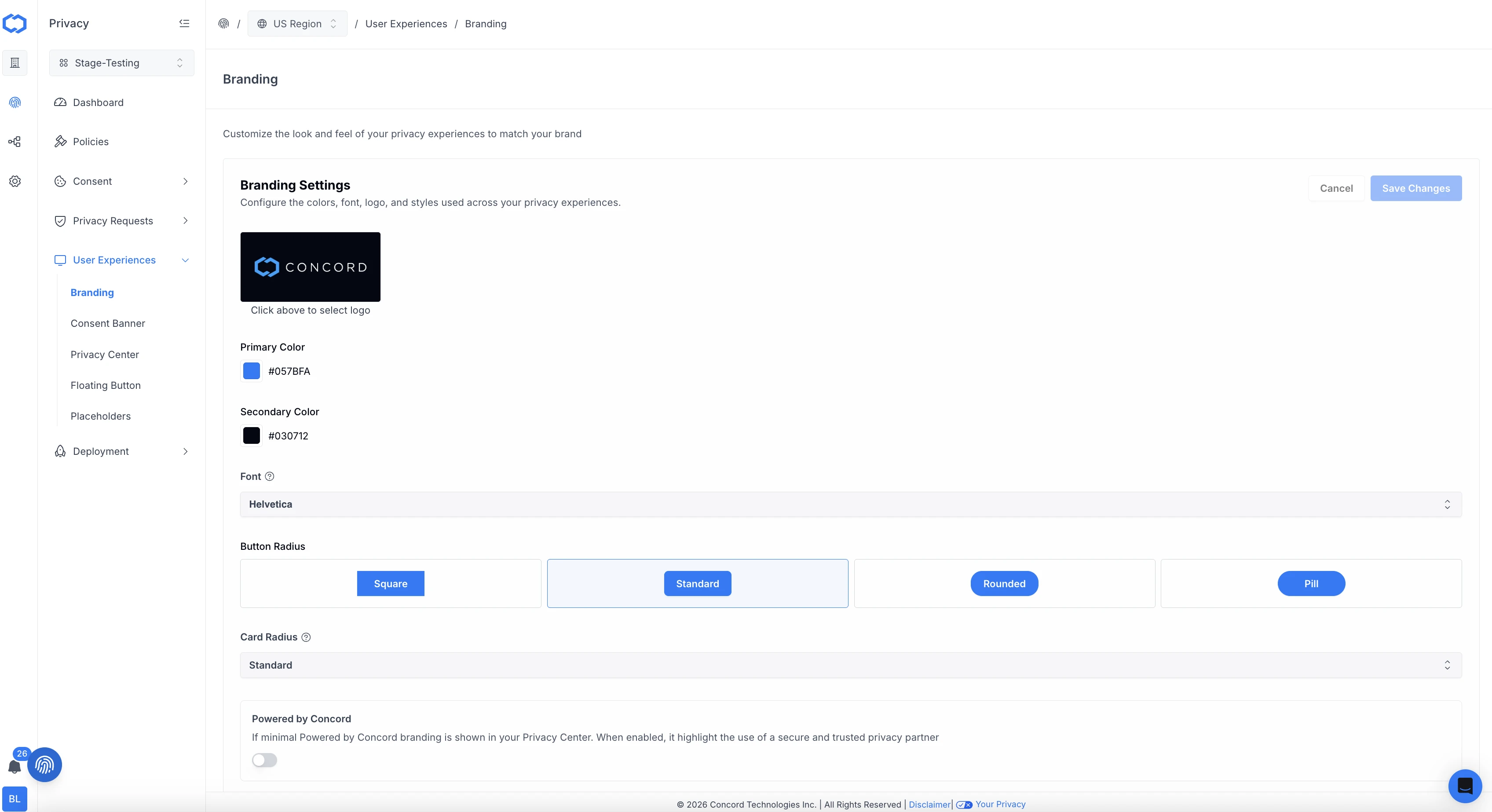Open the notifications bell with badge 26
Viewport: 1492px width, 812px height.
(15, 766)
